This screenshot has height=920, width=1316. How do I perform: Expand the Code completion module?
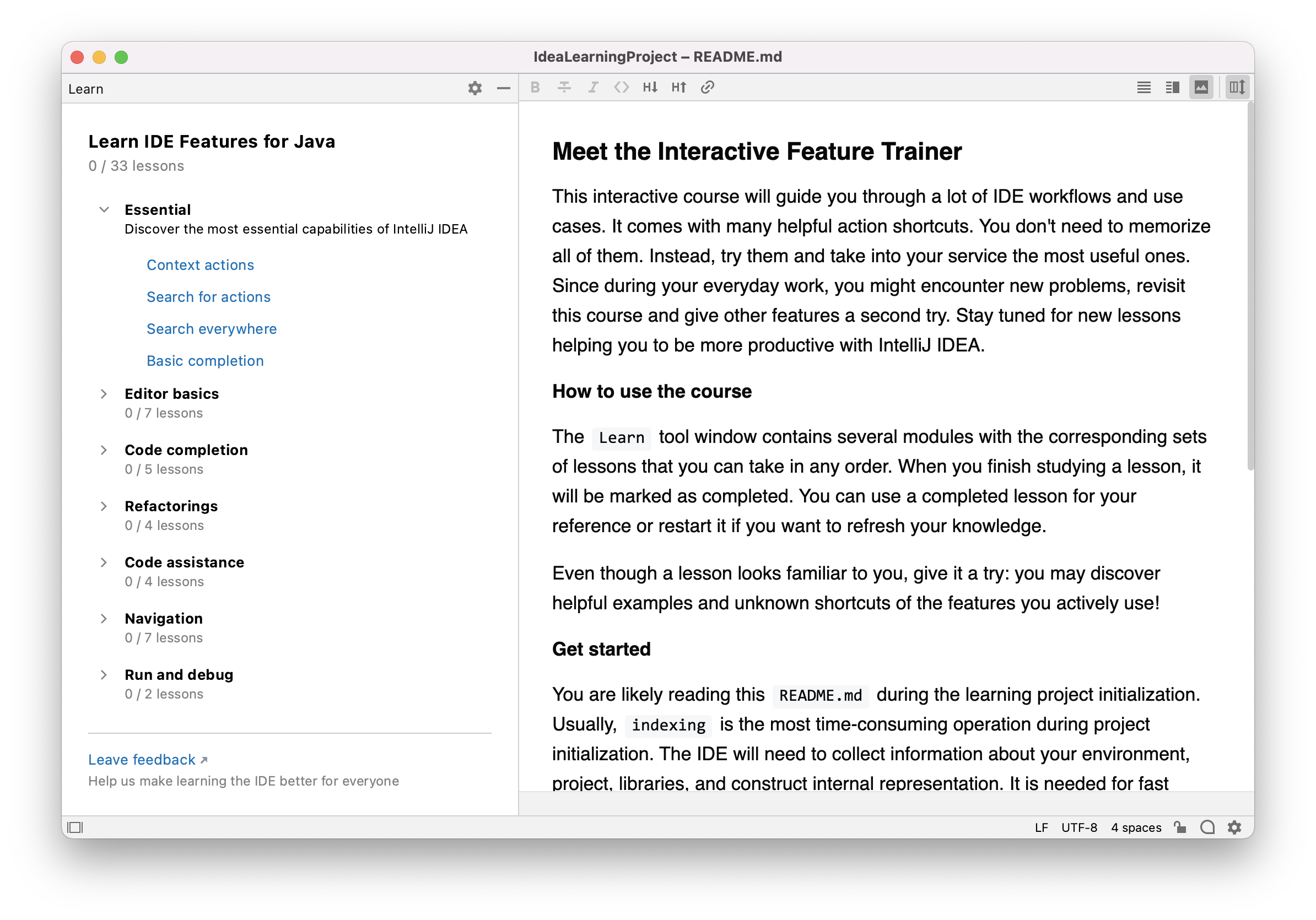click(104, 450)
